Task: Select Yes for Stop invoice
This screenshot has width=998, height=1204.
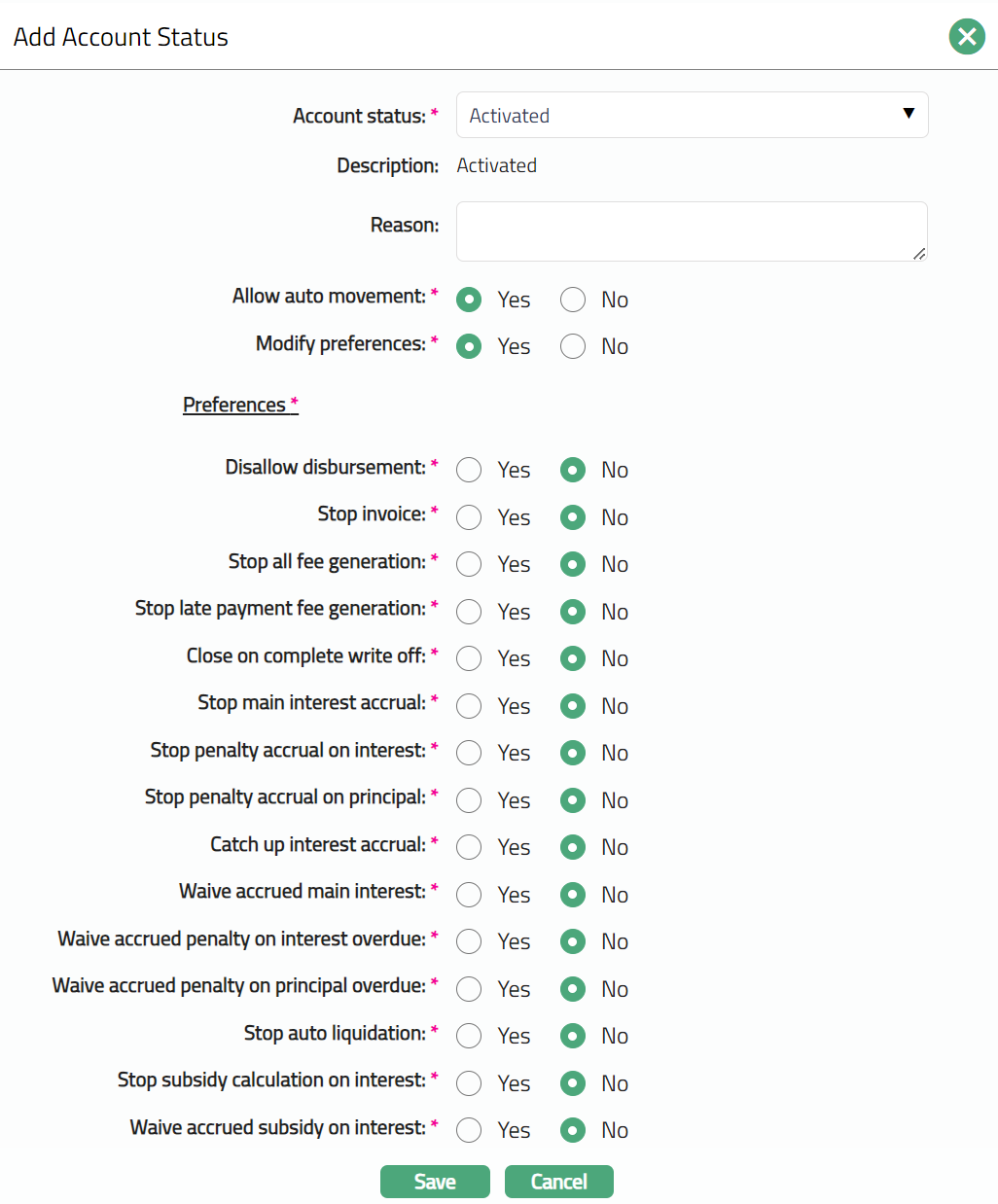Action: click(x=469, y=517)
